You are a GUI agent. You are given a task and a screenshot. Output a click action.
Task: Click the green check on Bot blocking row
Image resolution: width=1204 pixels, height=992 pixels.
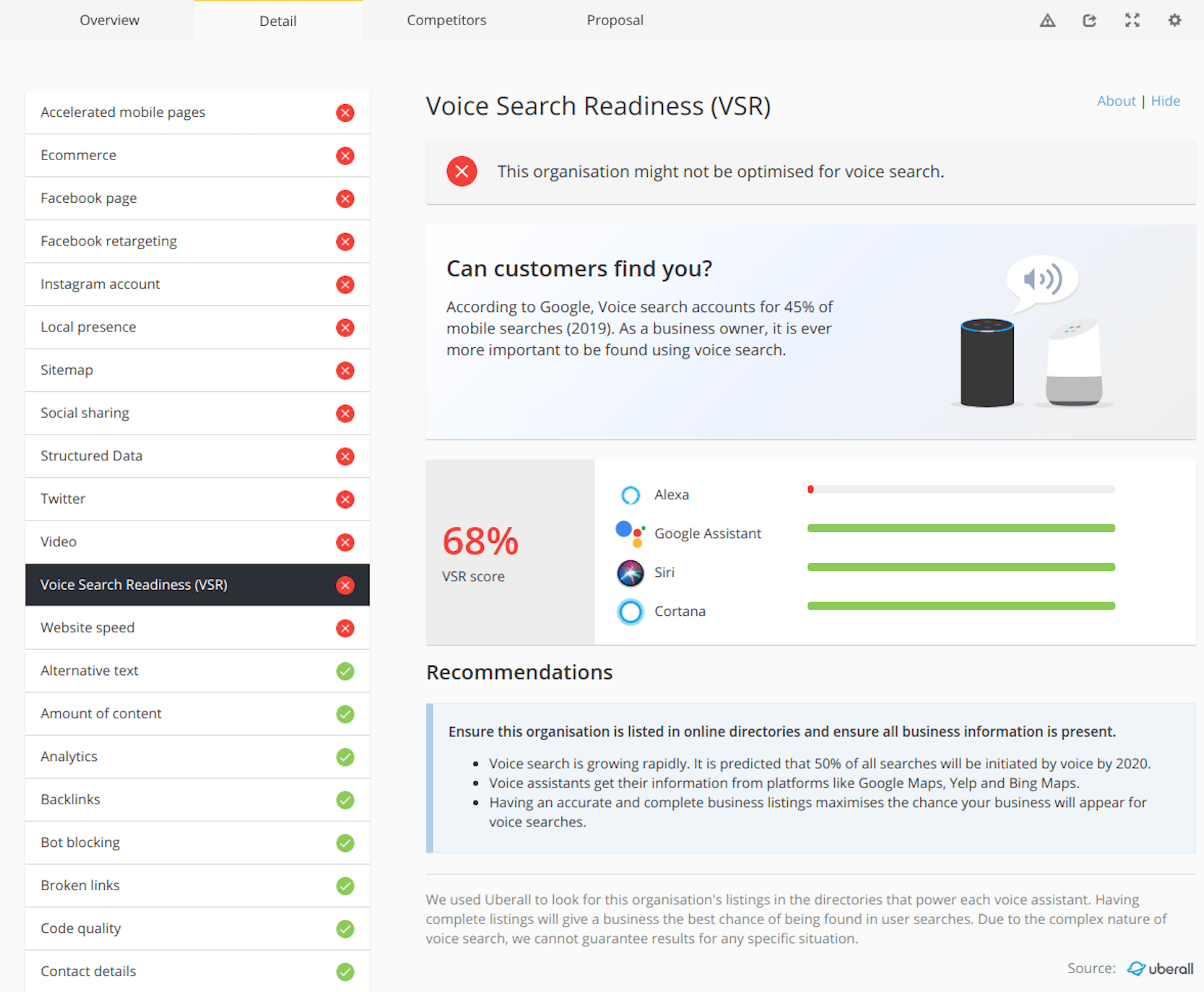coord(345,843)
